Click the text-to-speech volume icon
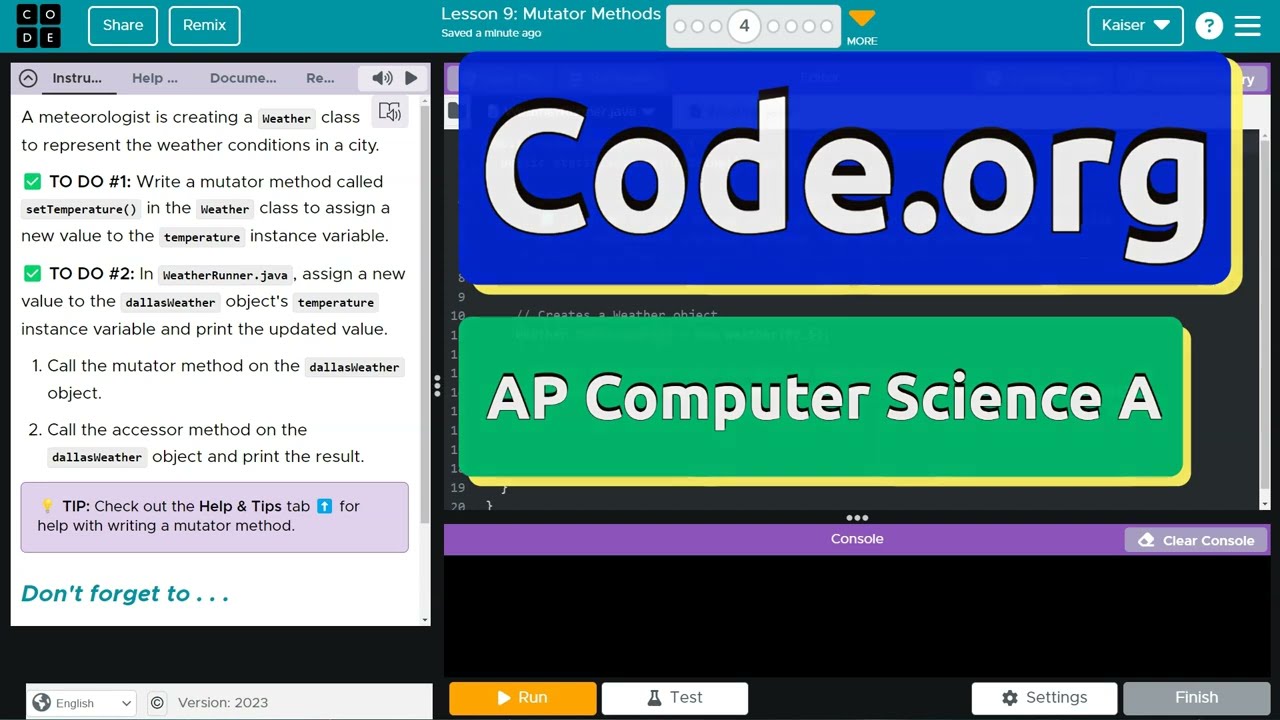 point(382,78)
